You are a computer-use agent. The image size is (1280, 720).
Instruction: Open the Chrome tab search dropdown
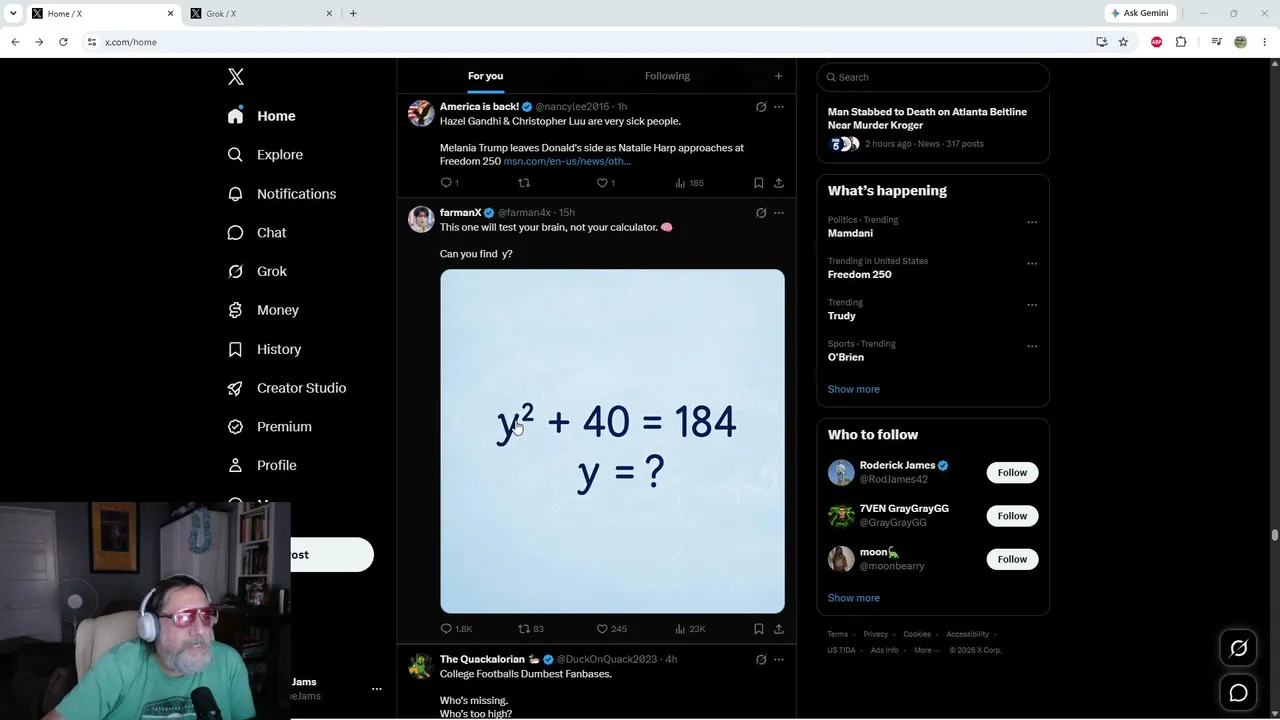tap(12, 13)
